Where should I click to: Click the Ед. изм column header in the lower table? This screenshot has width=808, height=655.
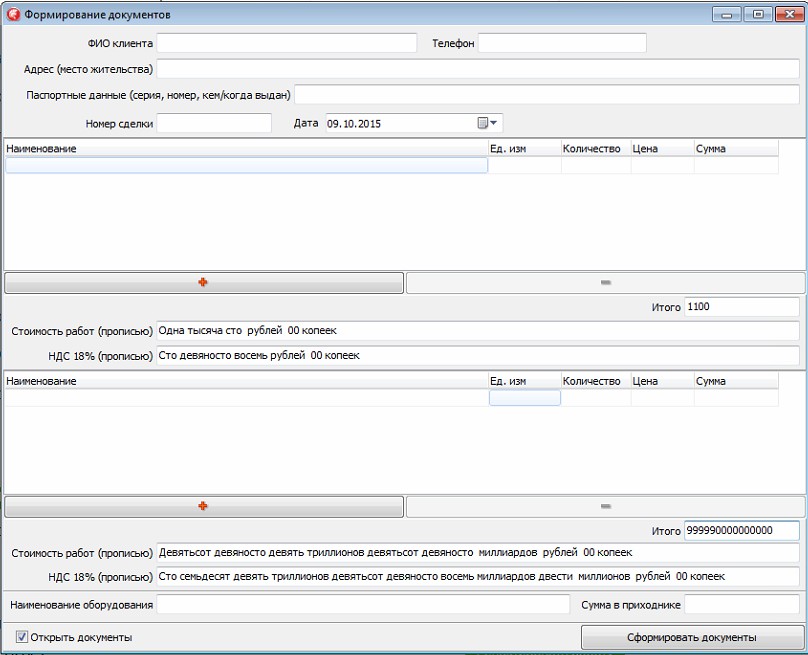pyautogui.click(x=525, y=381)
